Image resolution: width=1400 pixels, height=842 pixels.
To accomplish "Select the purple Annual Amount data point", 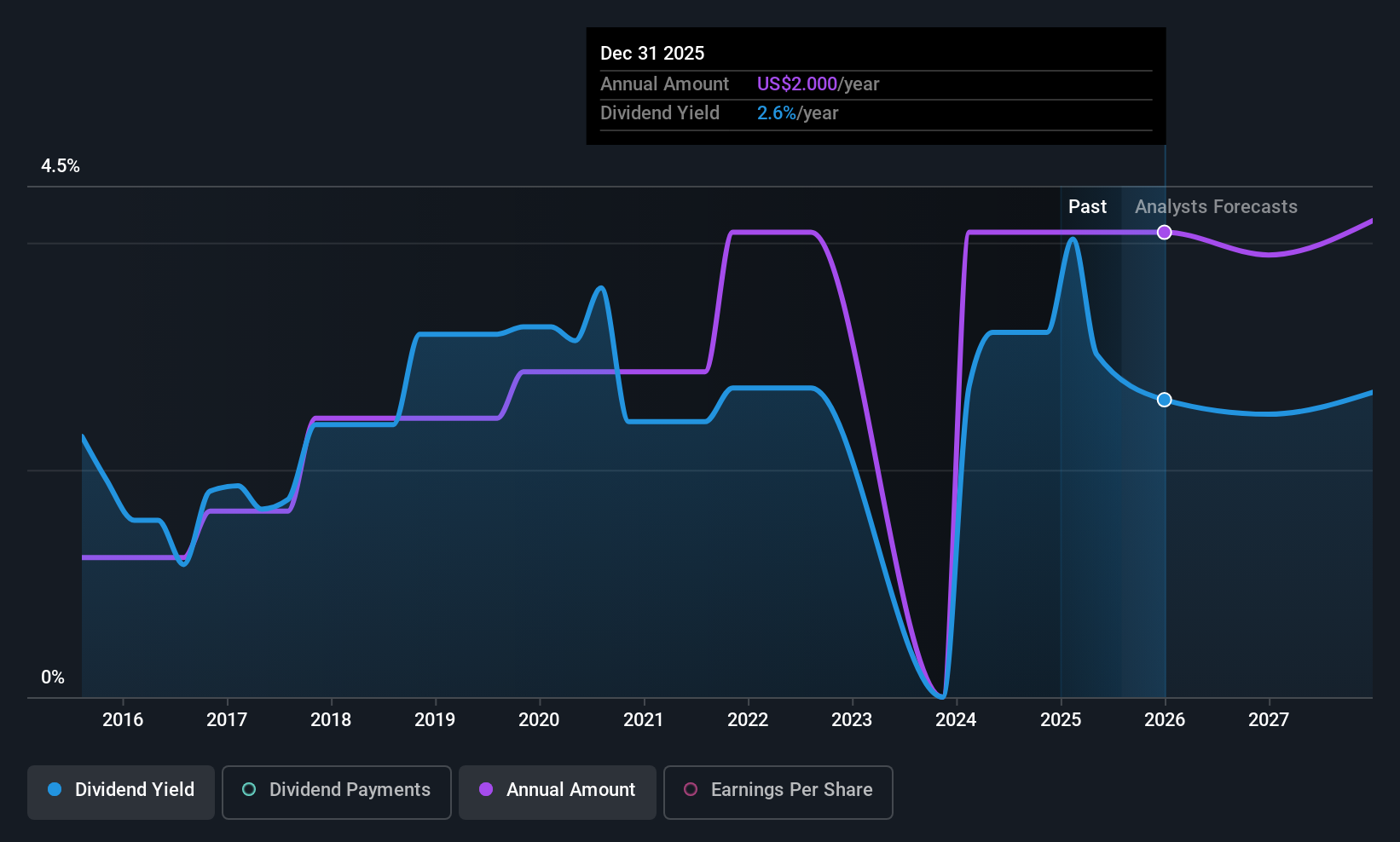I will tap(1164, 233).
